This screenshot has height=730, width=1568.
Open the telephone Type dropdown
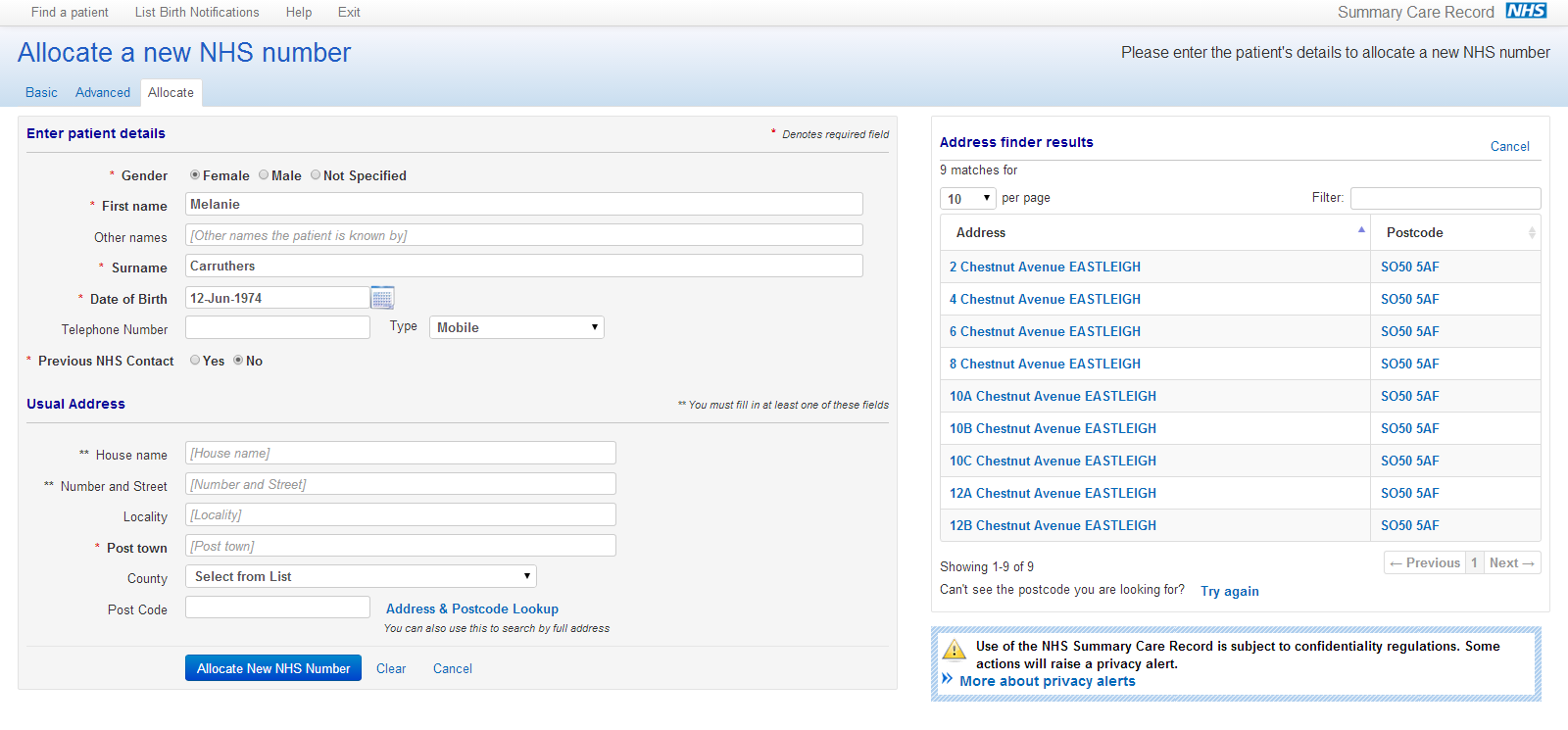pos(516,327)
